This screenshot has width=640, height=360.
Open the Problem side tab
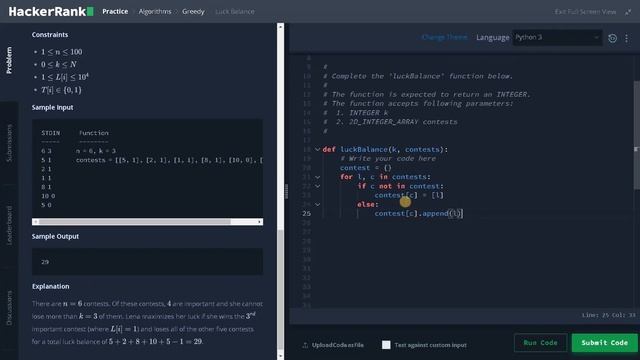(9, 60)
